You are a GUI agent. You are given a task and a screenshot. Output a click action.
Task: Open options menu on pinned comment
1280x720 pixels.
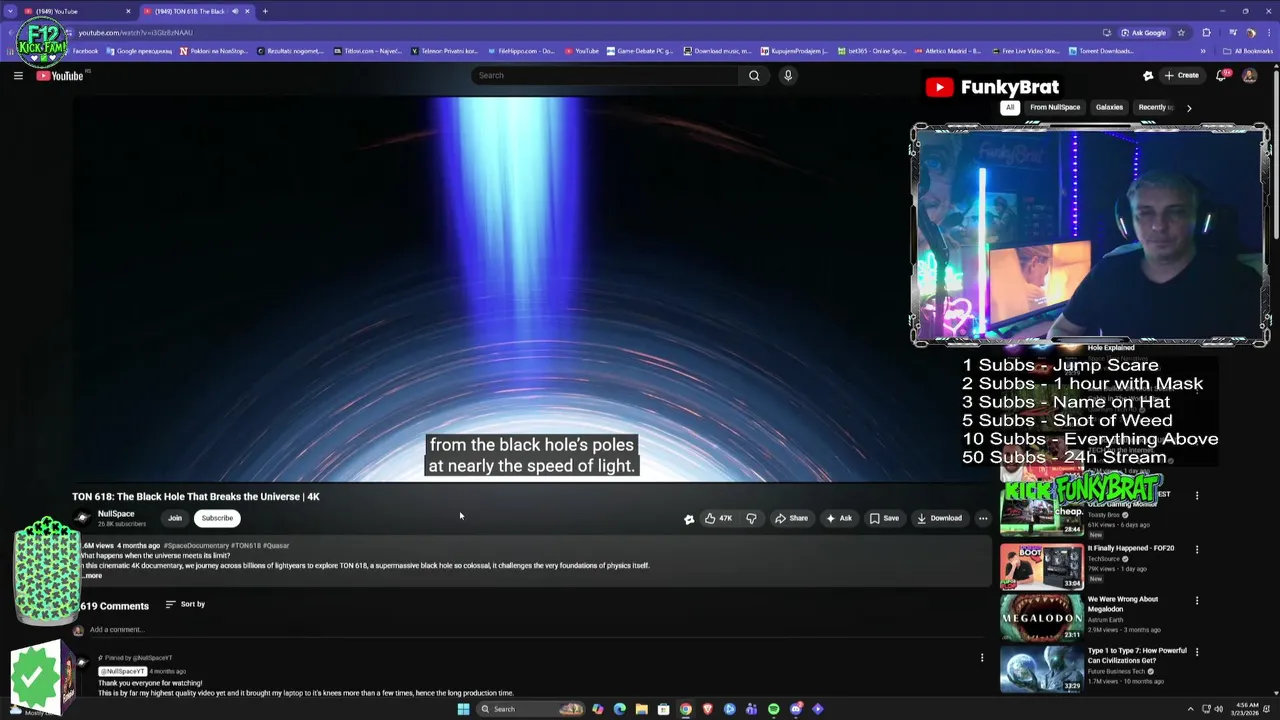tap(982, 658)
